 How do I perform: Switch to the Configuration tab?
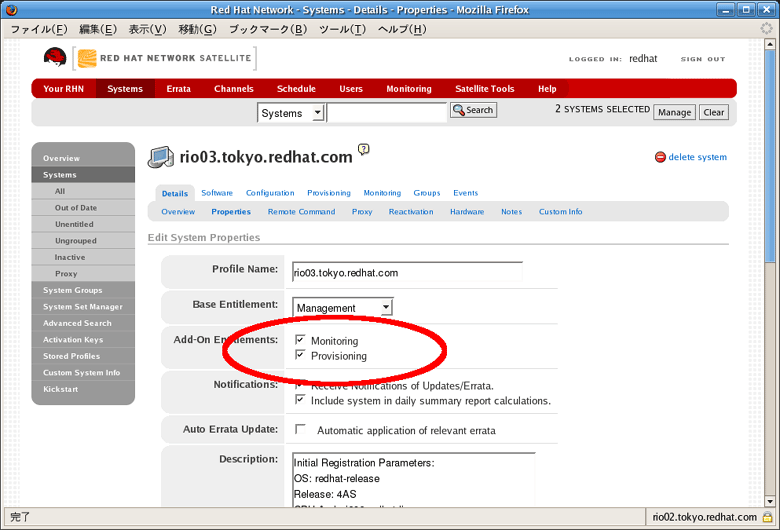[x=270, y=193]
